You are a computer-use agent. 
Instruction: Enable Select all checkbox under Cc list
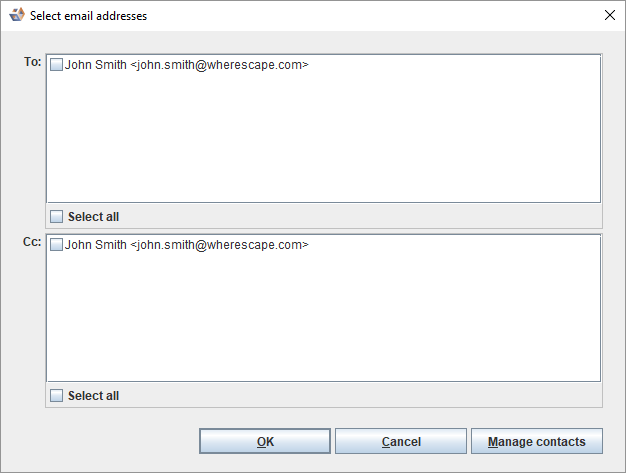click(x=57, y=396)
